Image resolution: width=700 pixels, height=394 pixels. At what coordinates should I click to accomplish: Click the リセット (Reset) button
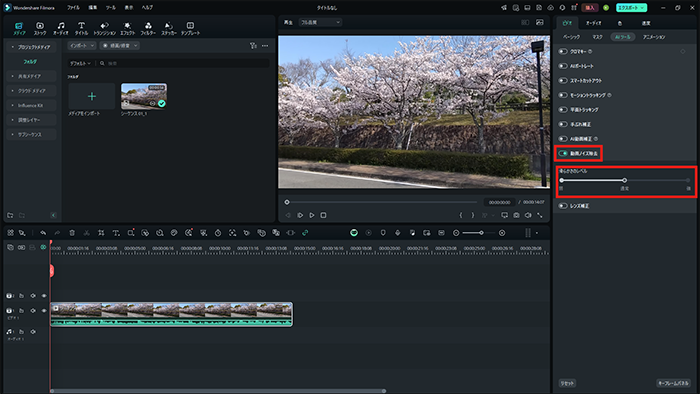567,383
